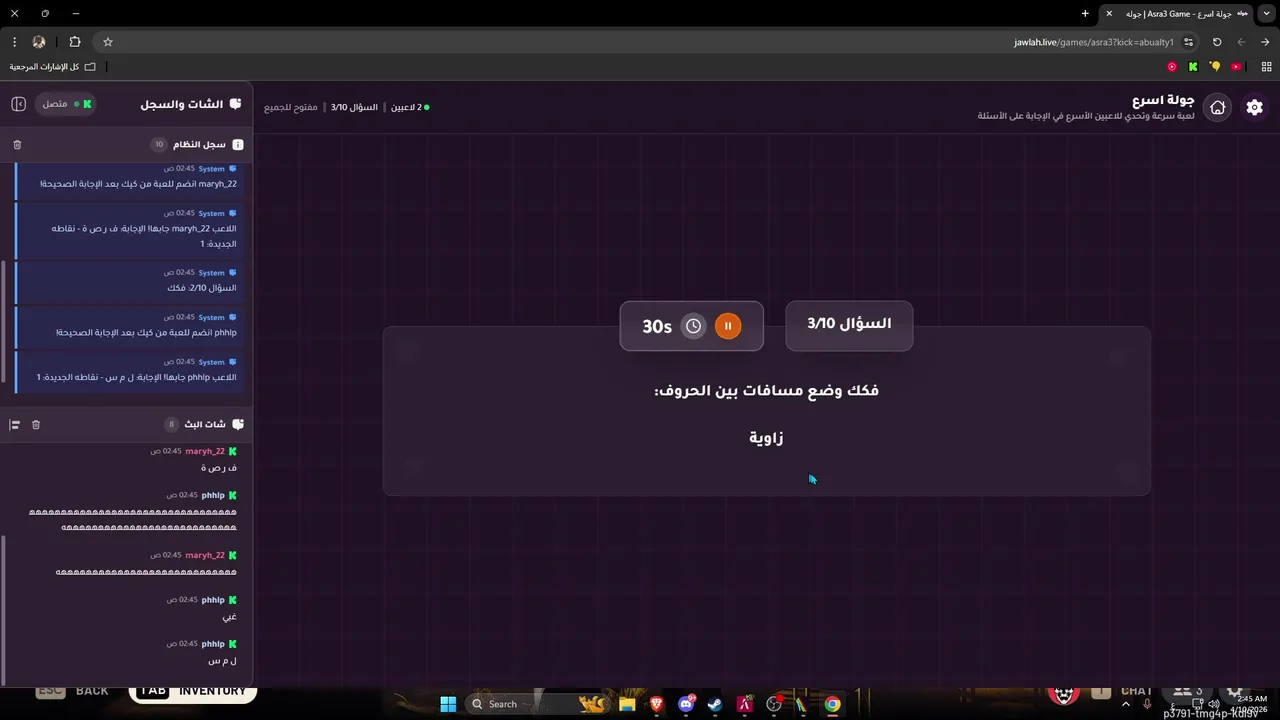The width and height of the screenshot is (1280, 720).
Task: Open the browser profile avatar
Action: point(39,42)
